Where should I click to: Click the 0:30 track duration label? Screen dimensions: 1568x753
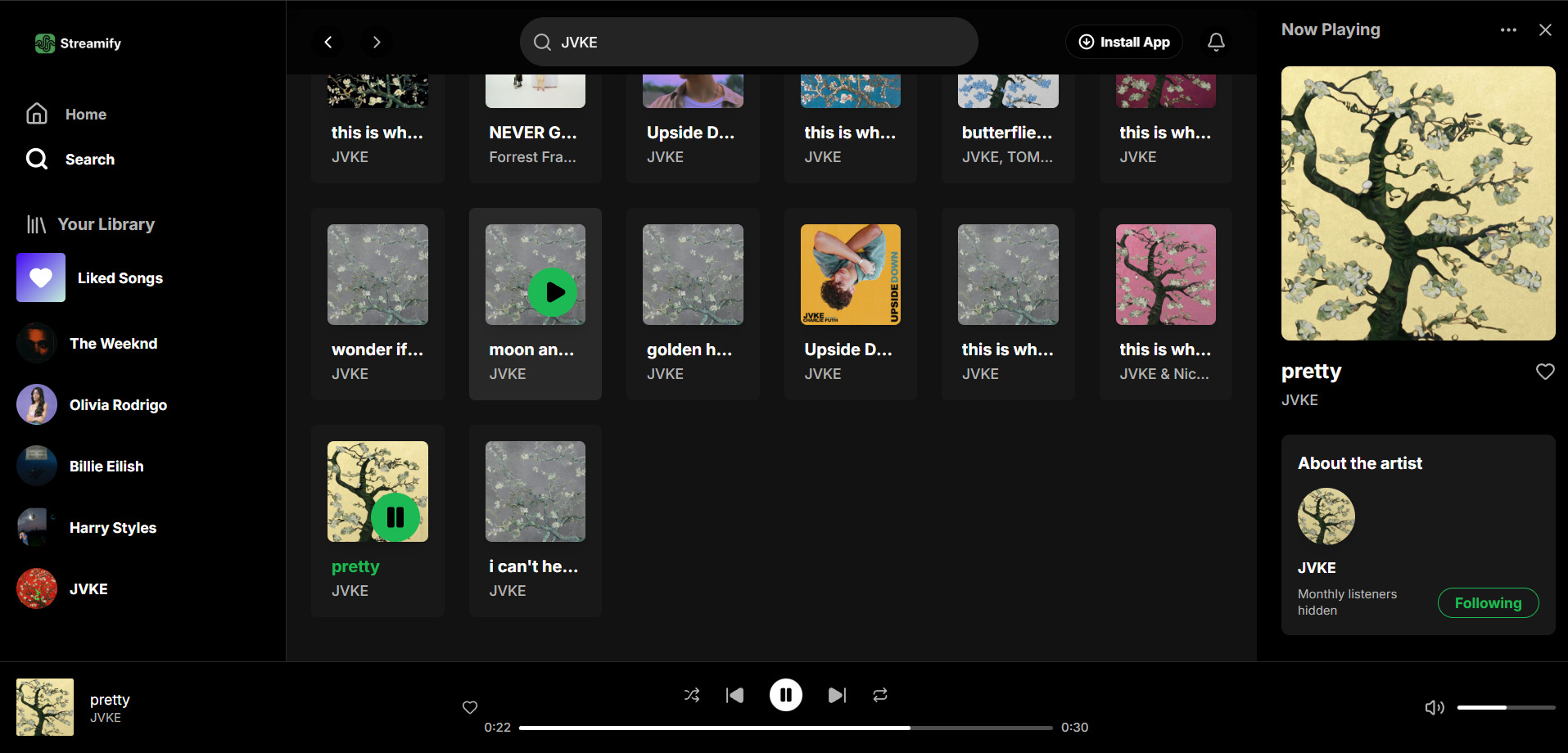click(1074, 727)
